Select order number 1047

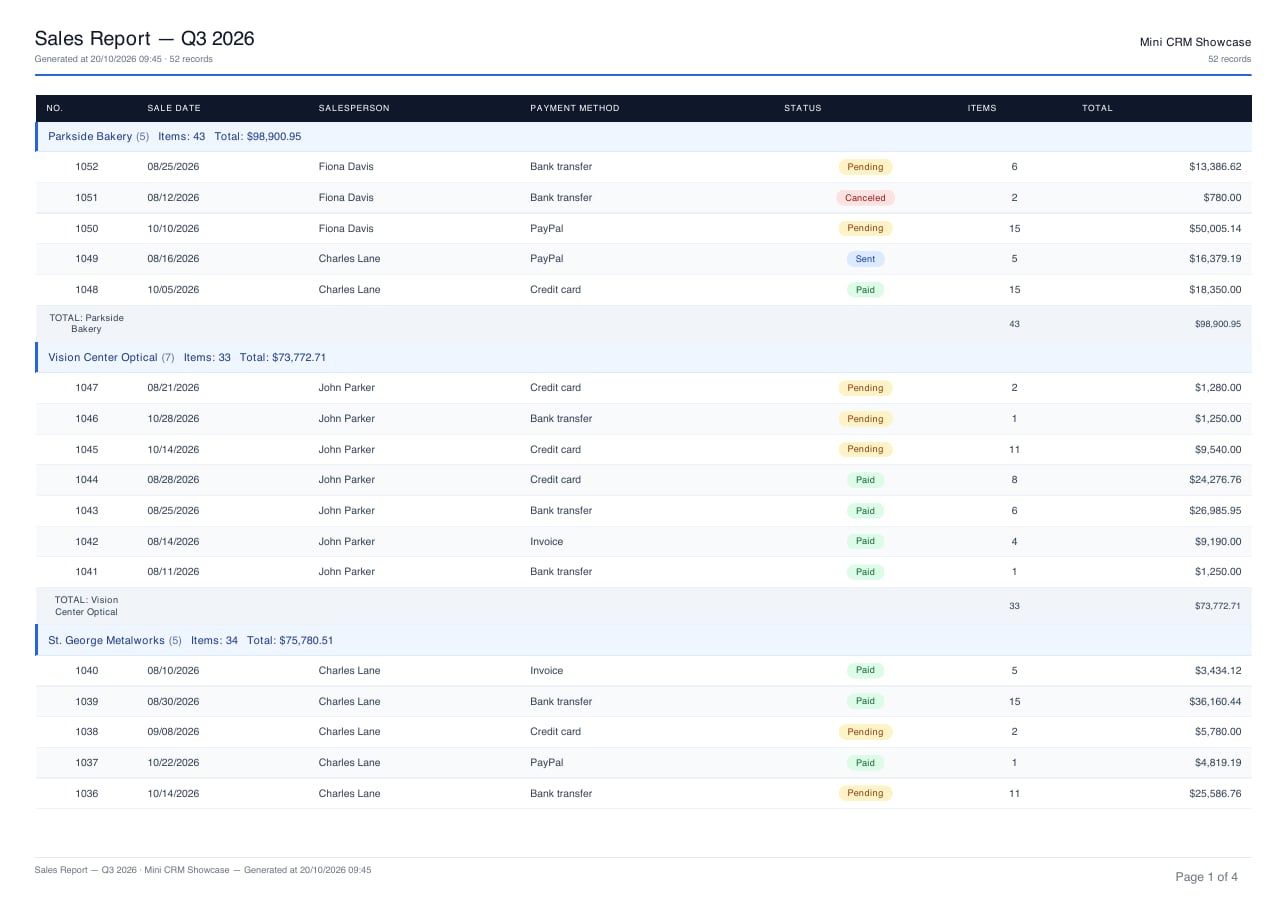tap(87, 388)
